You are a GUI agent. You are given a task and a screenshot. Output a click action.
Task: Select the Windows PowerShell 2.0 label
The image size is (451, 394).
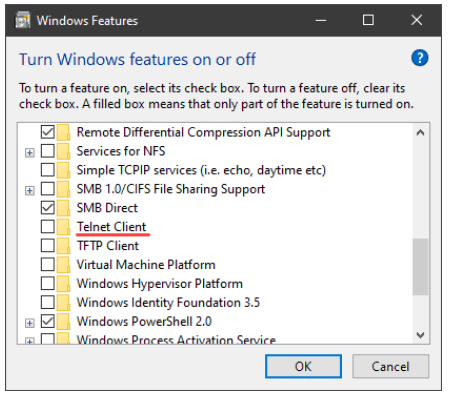click(144, 322)
